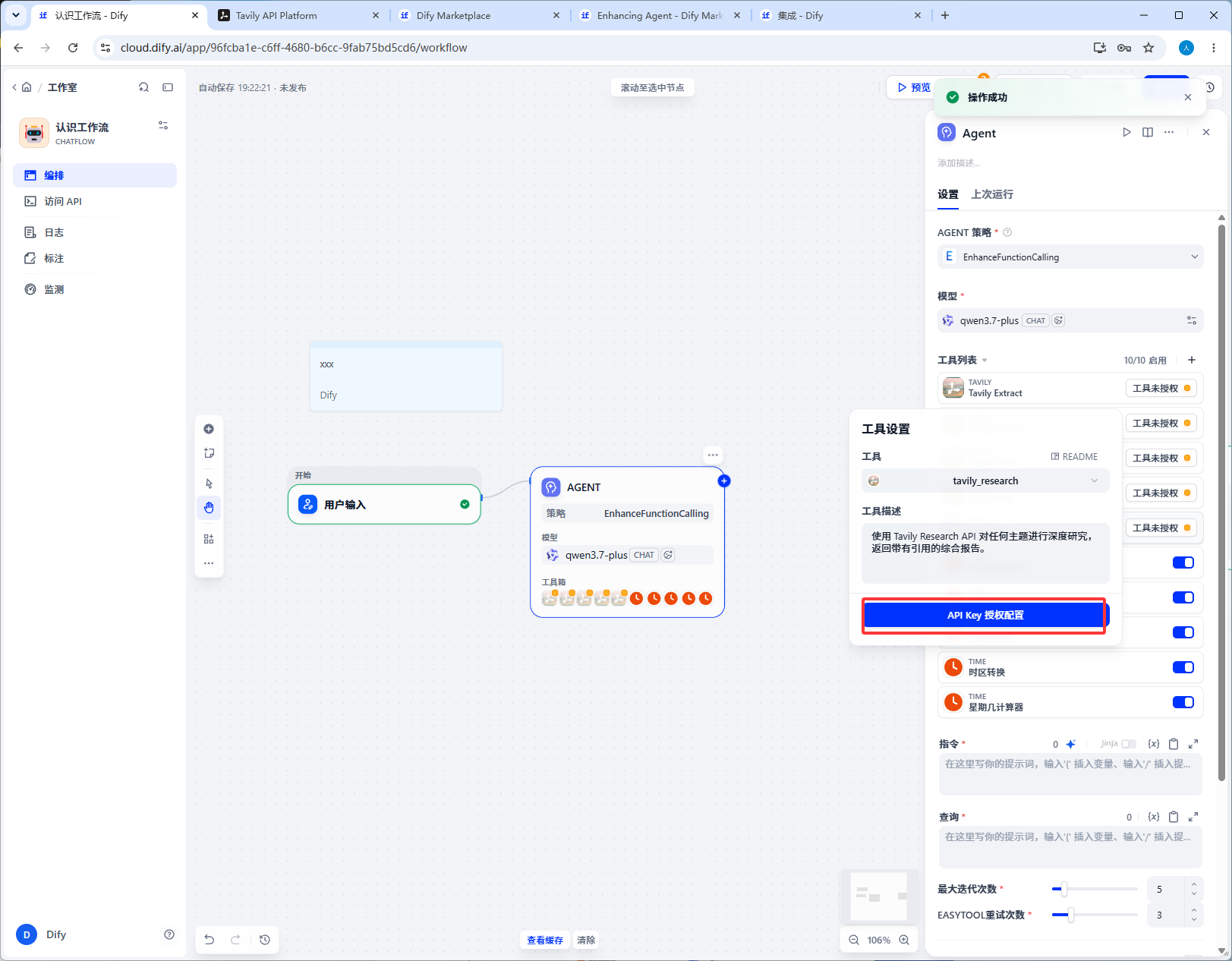Screen dimensions: 1232x961
Task: Open app settings icon next to 认识工作流
Action: click(163, 125)
